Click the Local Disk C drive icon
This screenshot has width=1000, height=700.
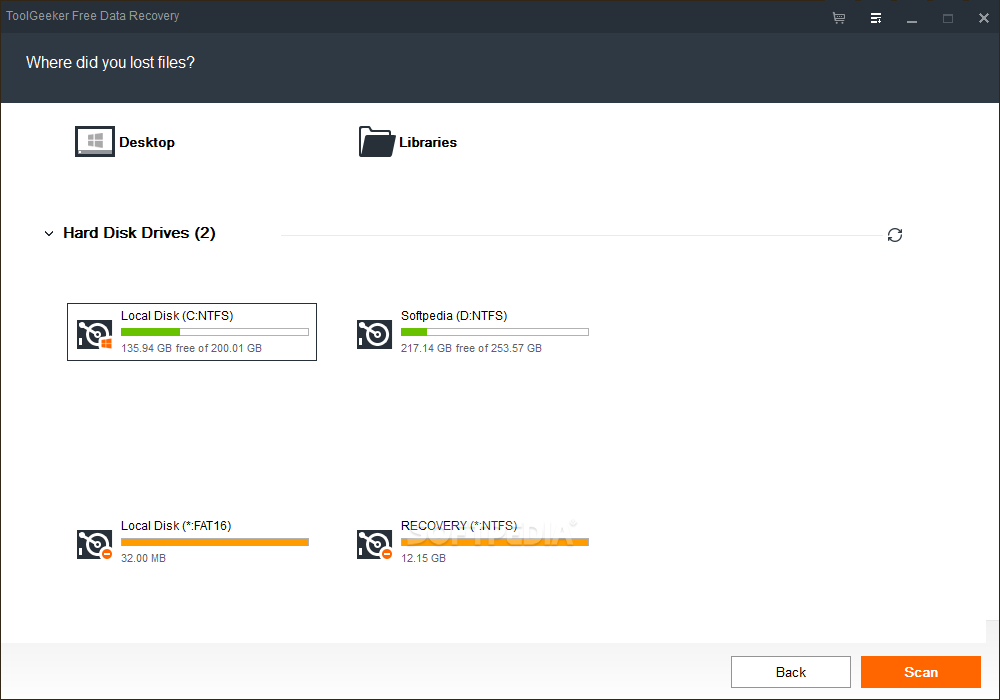tap(94, 334)
